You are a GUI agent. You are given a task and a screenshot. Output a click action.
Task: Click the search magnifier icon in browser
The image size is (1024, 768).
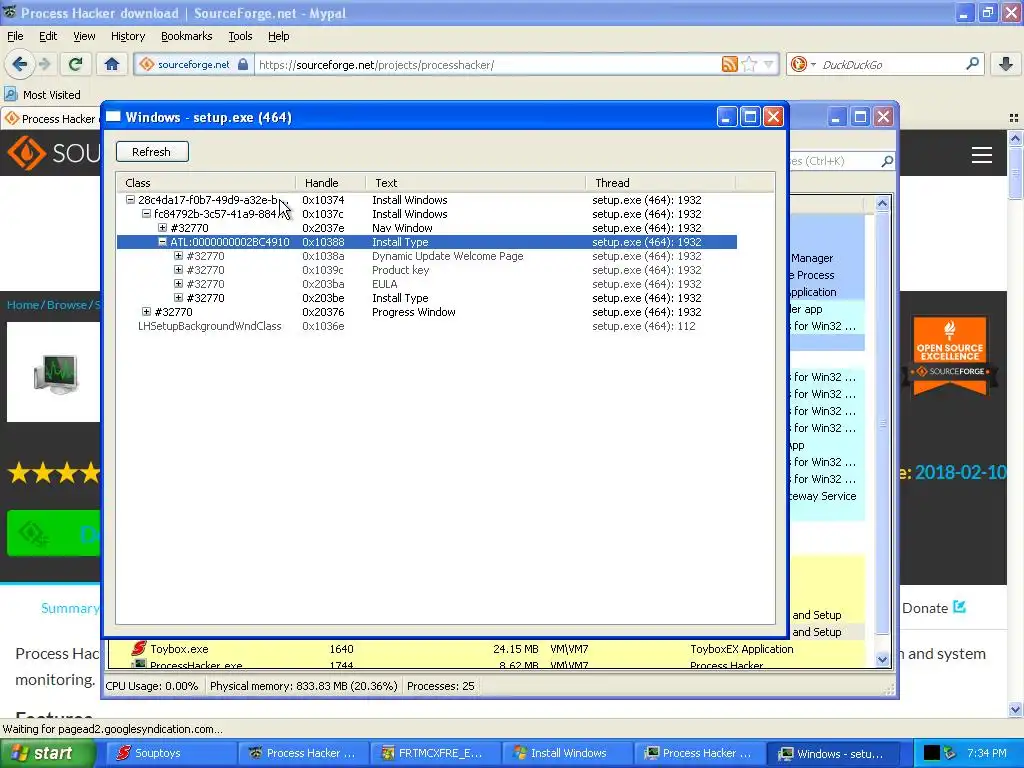972,64
